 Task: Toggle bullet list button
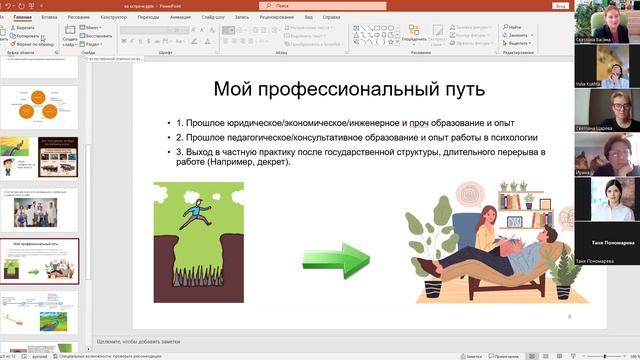[228, 30]
